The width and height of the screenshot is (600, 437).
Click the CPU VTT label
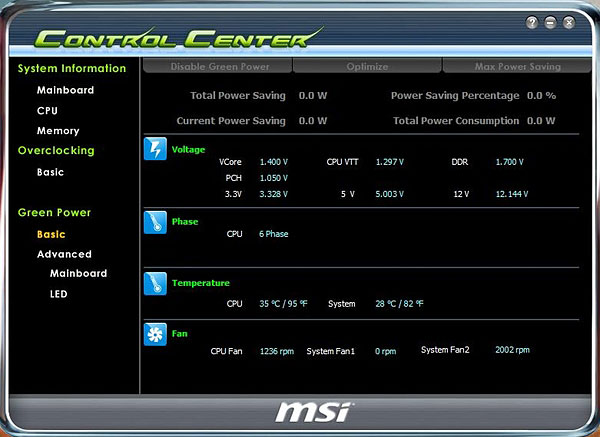click(x=342, y=162)
